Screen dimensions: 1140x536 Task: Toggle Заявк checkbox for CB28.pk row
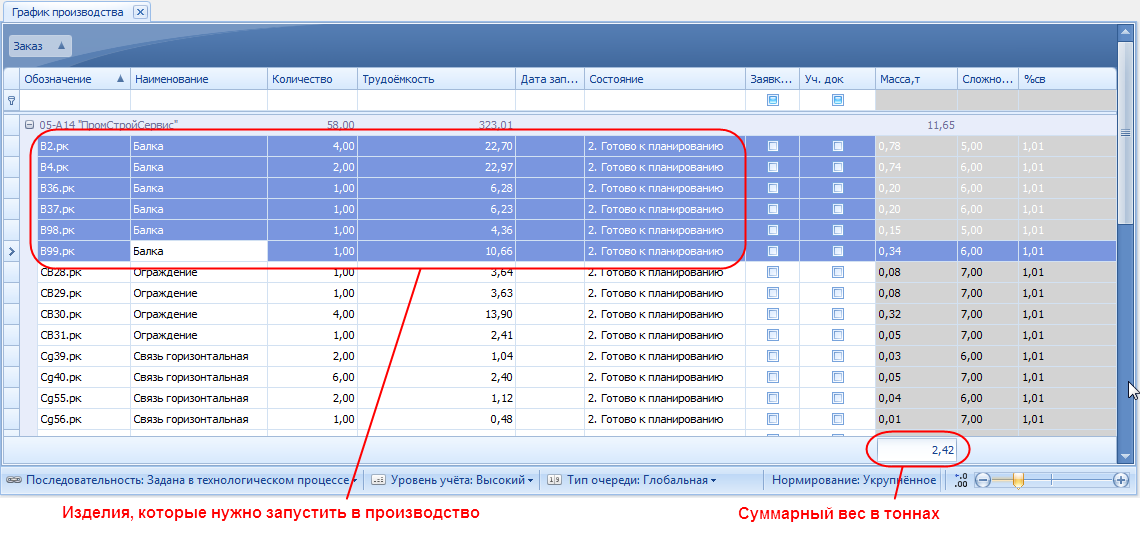[772, 272]
